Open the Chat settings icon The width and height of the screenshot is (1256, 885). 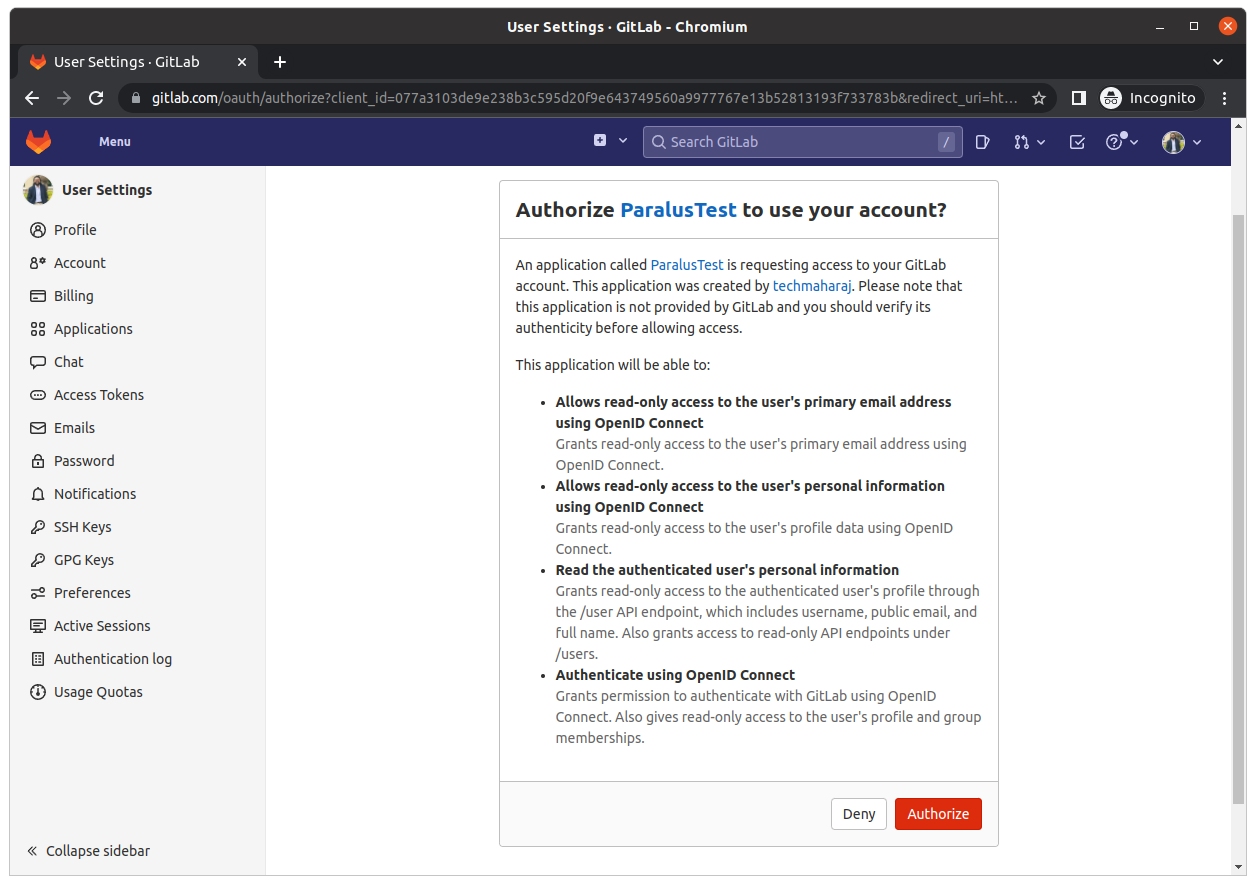point(38,362)
